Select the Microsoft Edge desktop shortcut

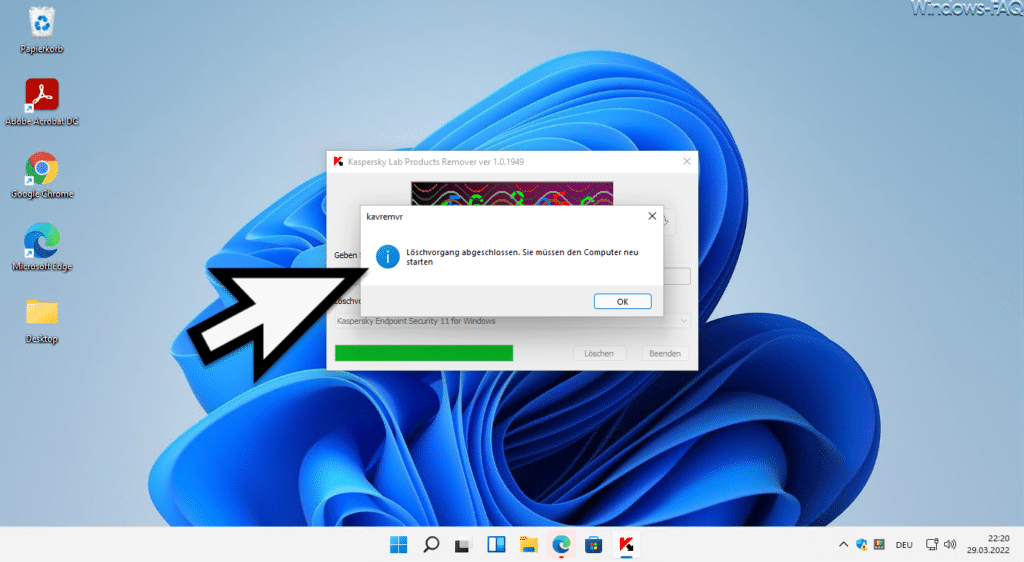point(42,247)
